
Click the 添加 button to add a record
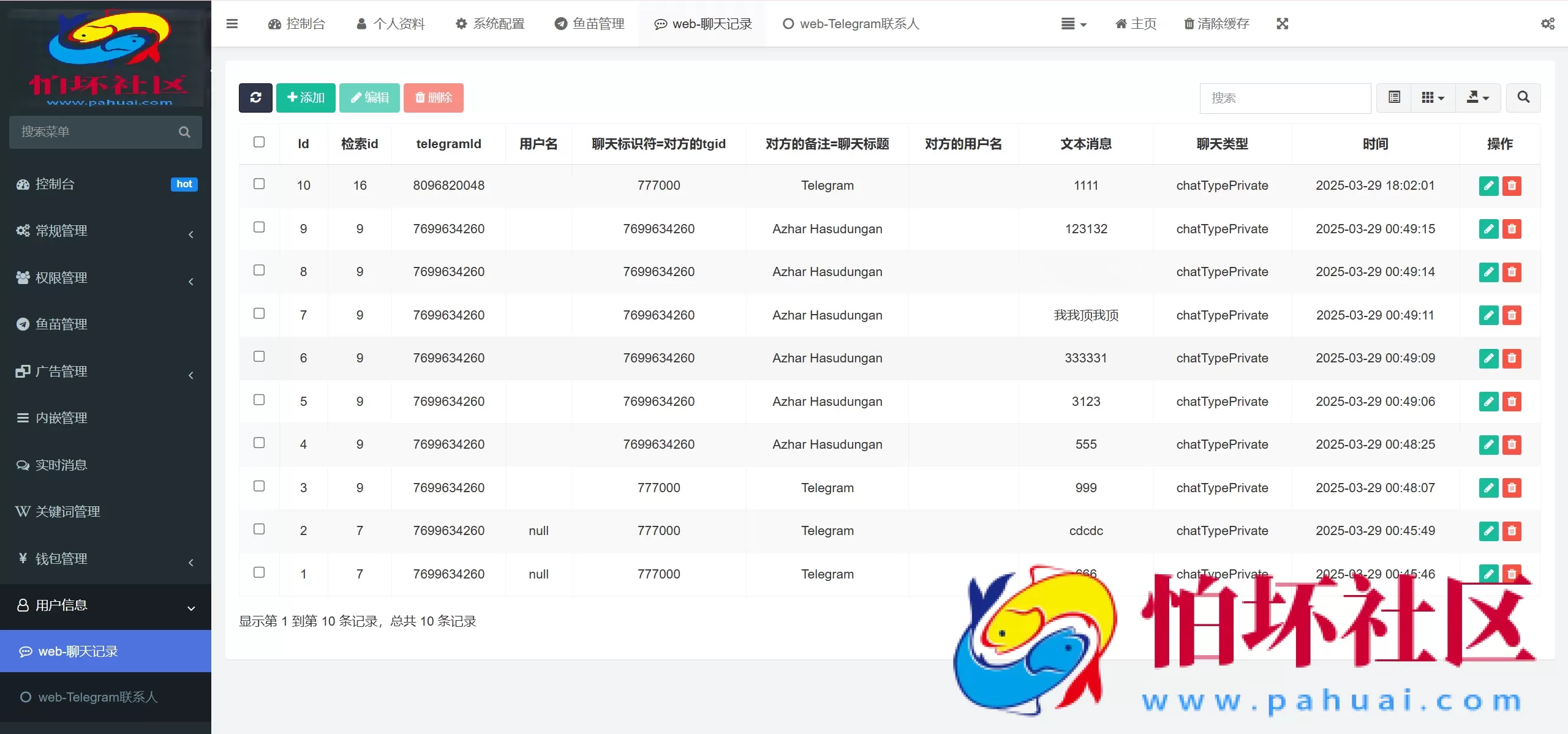tap(306, 97)
